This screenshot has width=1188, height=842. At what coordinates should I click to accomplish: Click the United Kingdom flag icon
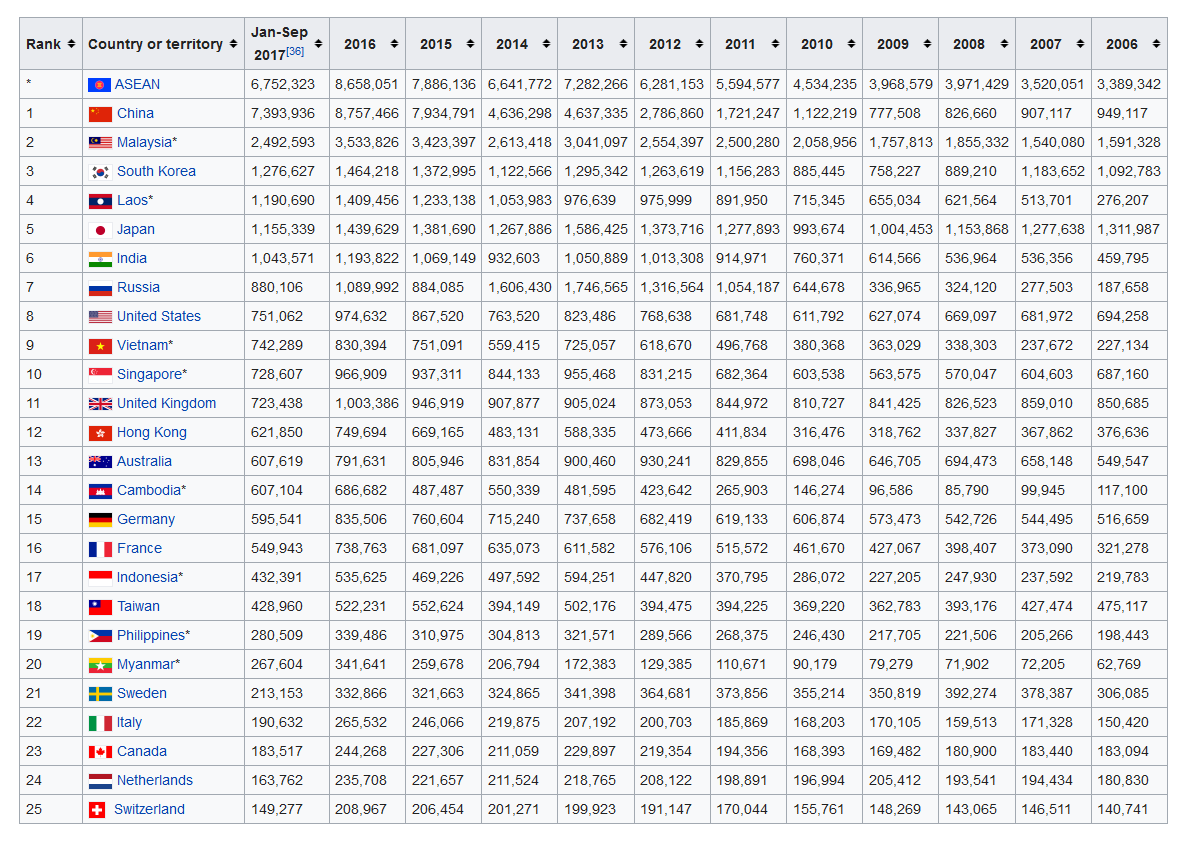click(100, 404)
